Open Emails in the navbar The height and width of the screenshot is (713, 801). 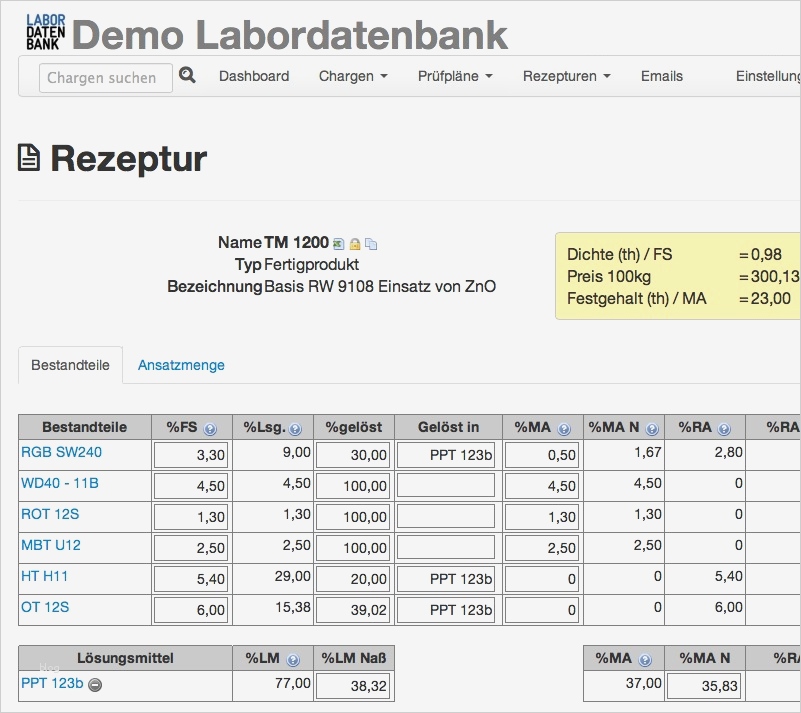(662, 76)
